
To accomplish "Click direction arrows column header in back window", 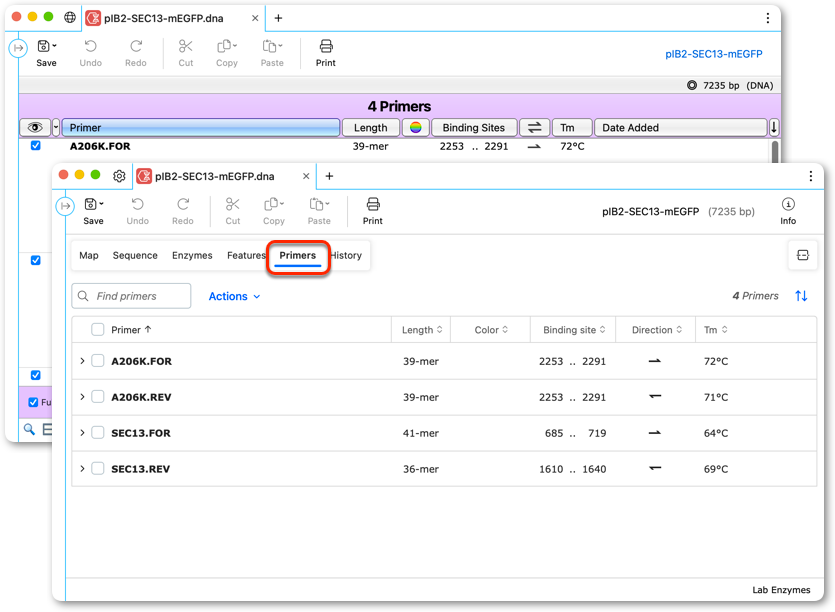I will click(x=534, y=127).
